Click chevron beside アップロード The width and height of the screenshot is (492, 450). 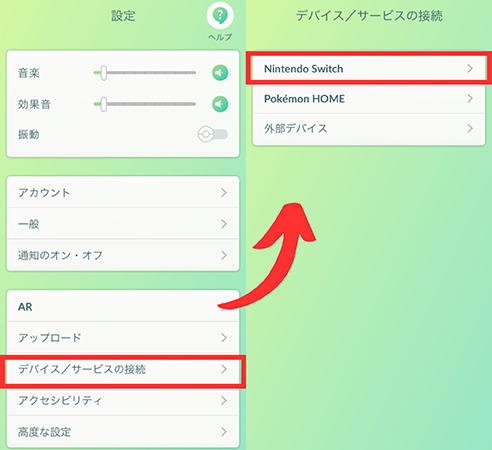[x=224, y=338]
